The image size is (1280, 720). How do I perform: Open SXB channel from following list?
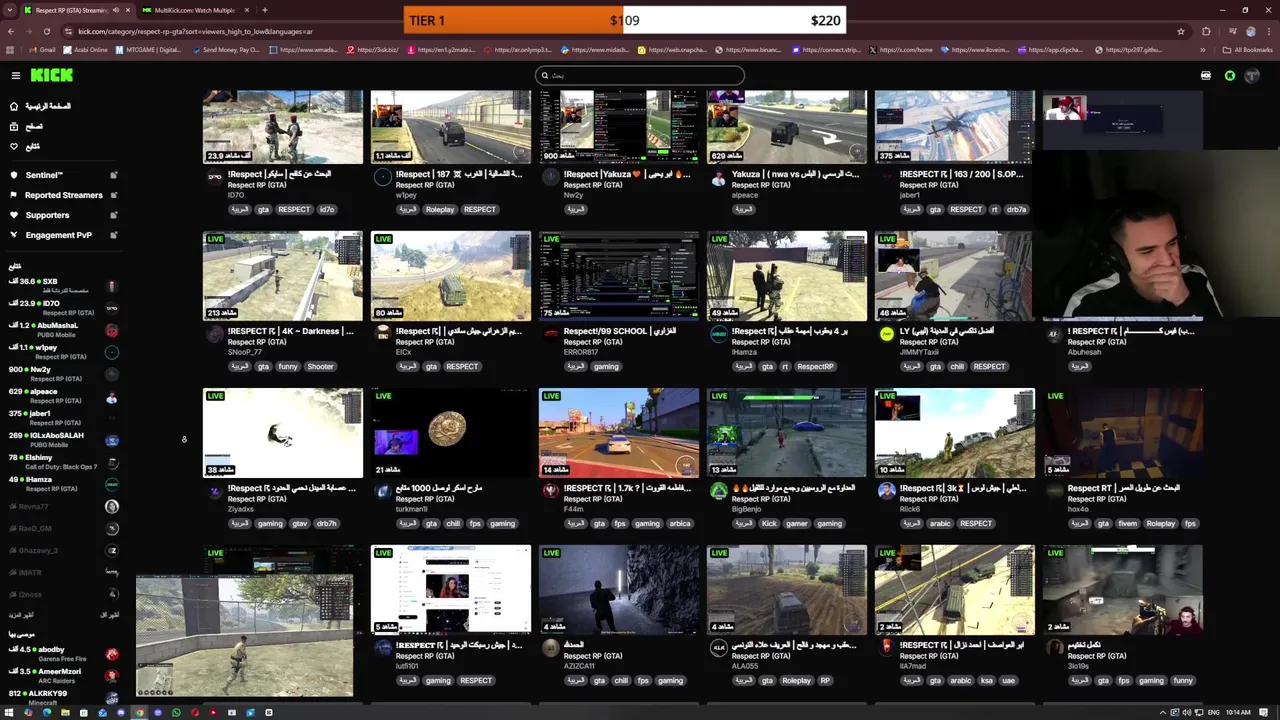pyautogui.click(x=62, y=285)
